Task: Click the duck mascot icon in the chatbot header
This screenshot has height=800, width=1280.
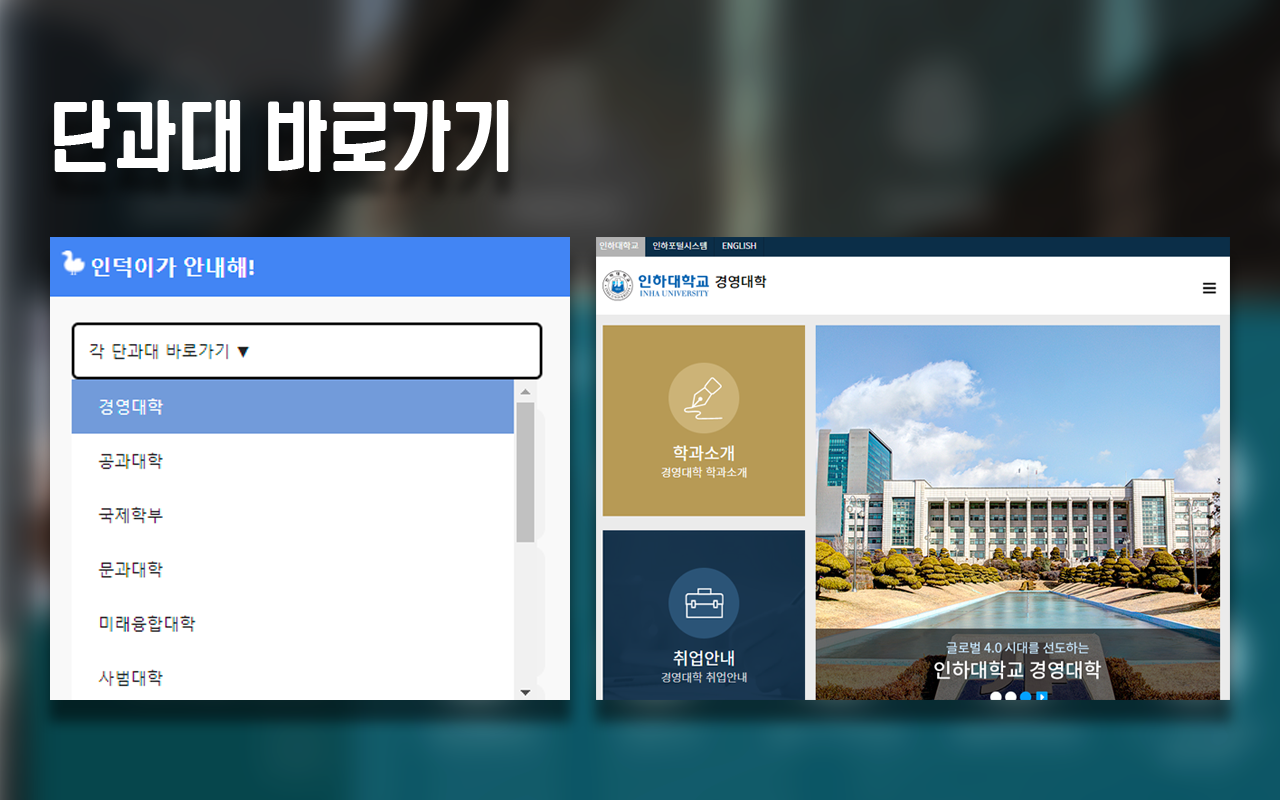Action: pyautogui.click(x=74, y=266)
